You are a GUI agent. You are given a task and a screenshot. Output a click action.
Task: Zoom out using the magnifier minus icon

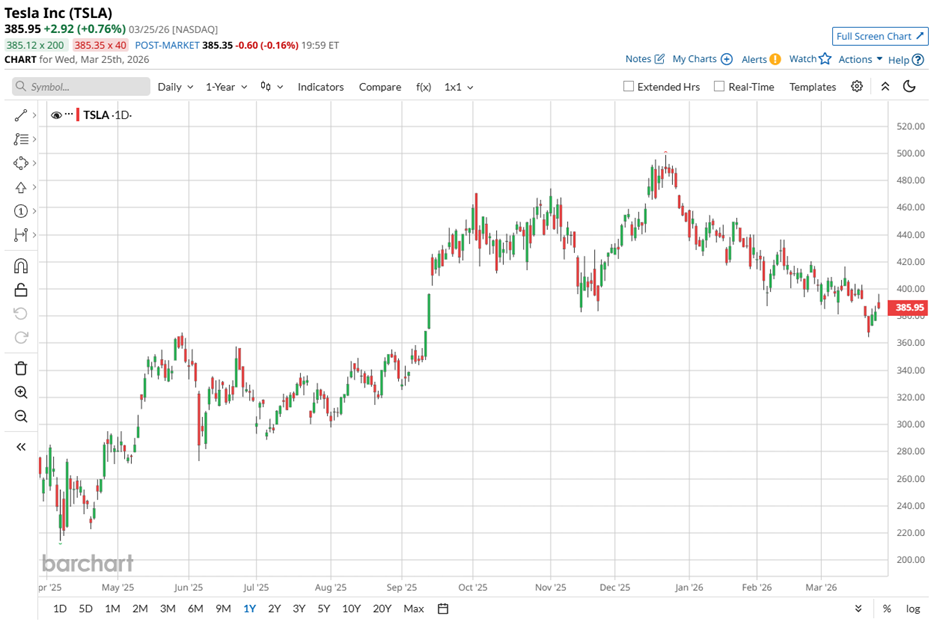(x=20, y=417)
